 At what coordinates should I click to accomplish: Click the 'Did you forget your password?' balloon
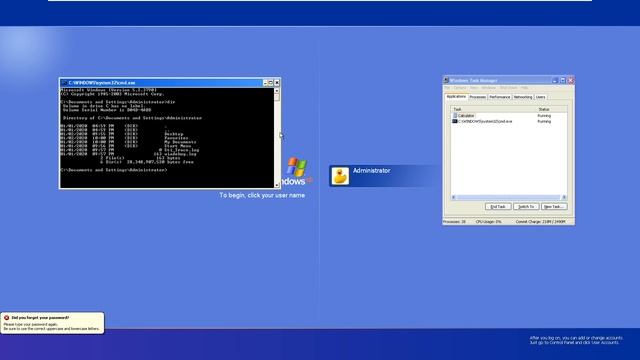pos(52,323)
